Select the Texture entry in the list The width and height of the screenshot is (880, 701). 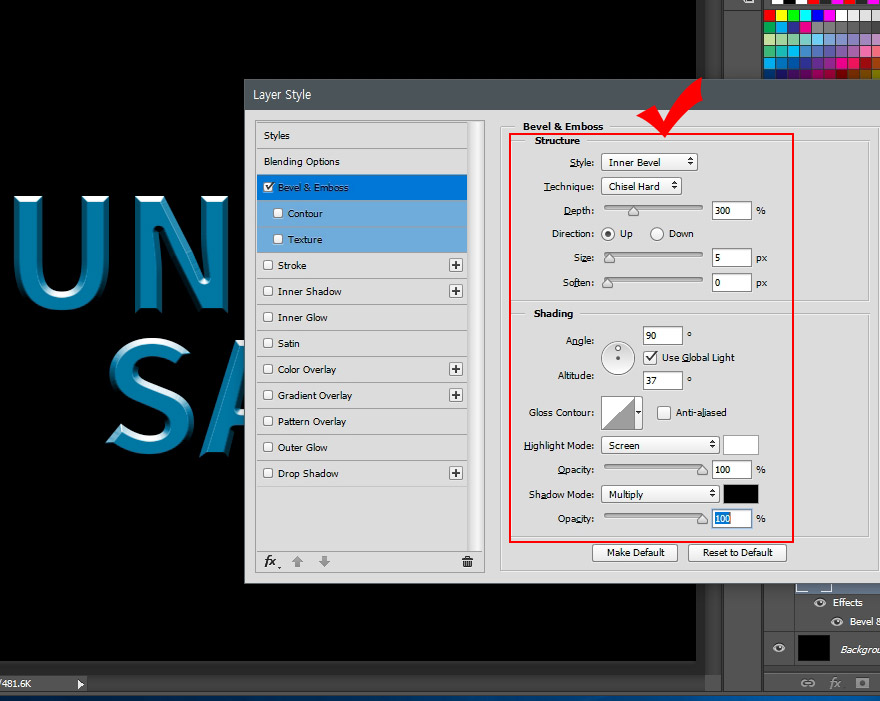coord(362,239)
